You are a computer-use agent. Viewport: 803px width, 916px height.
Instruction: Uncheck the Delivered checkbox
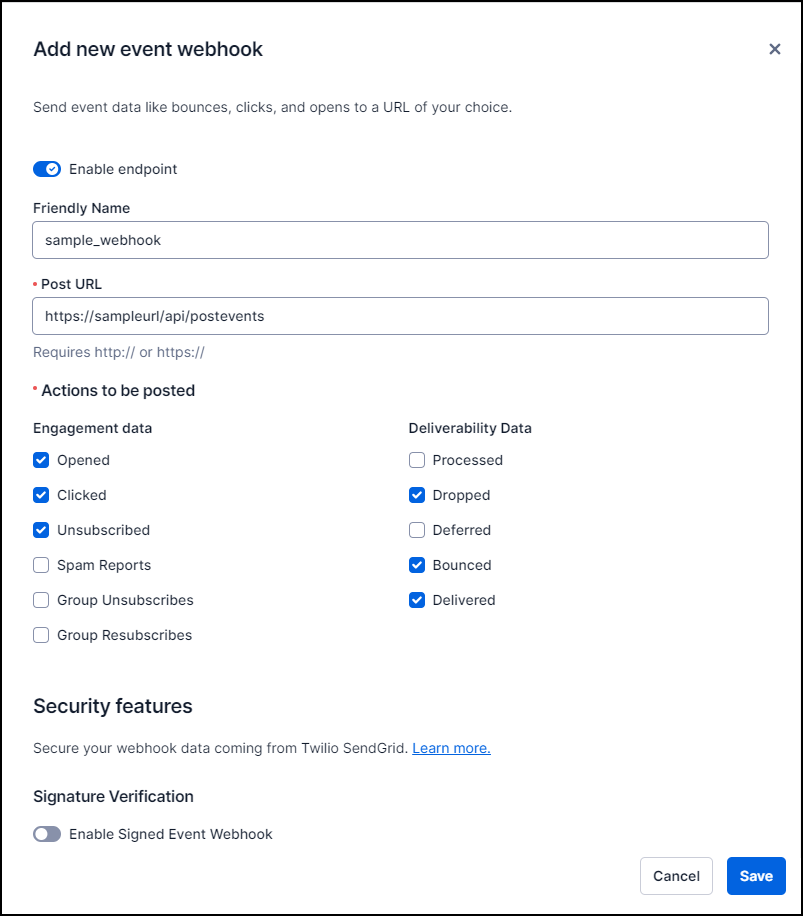pos(417,600)
